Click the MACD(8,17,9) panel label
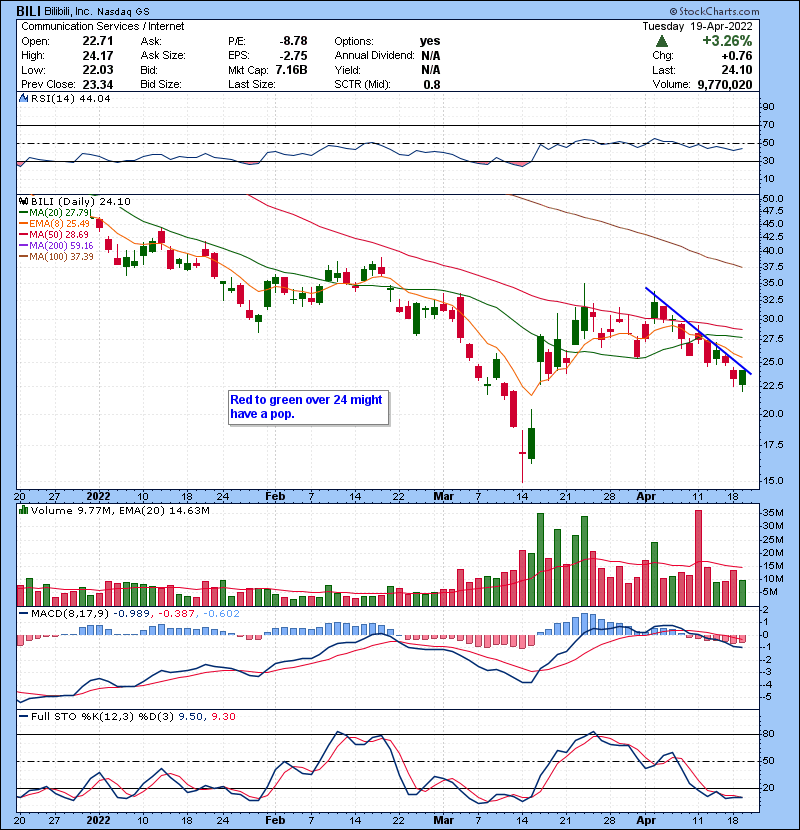The image size is (800, 830). [x=70, y=614]
